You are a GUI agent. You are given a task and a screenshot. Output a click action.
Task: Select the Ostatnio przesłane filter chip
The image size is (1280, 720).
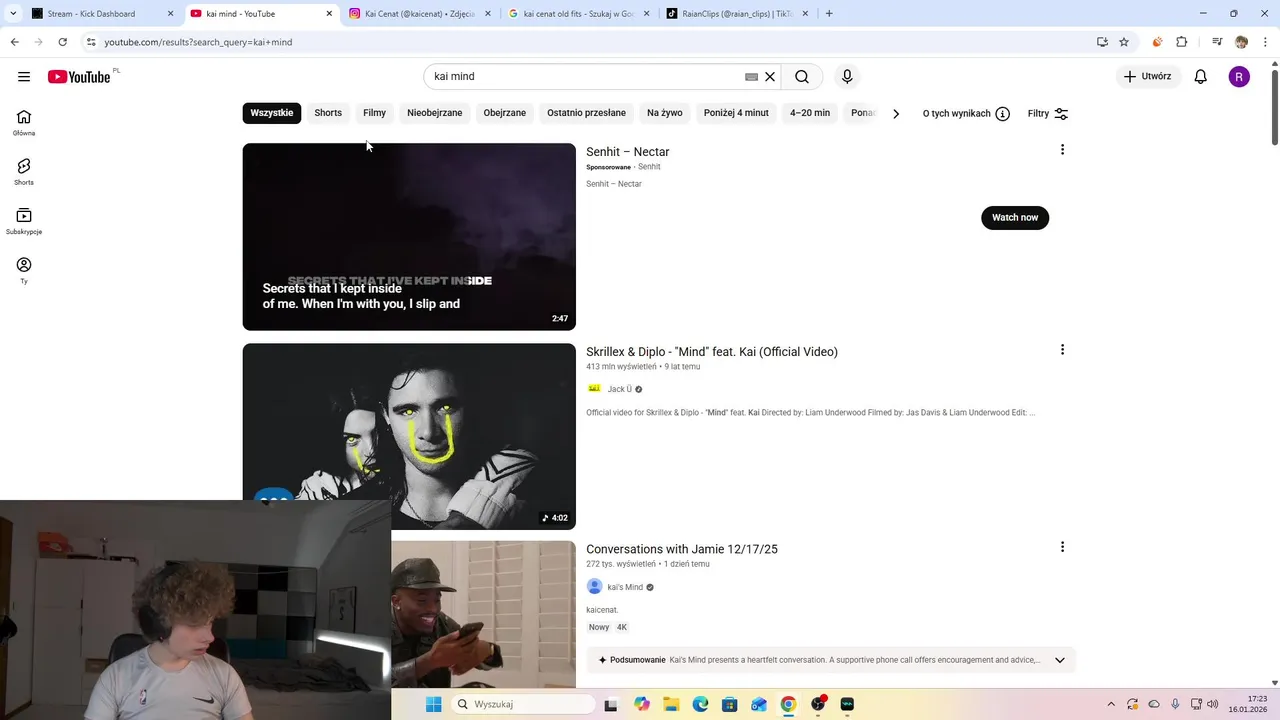click(x=586, y=113)
